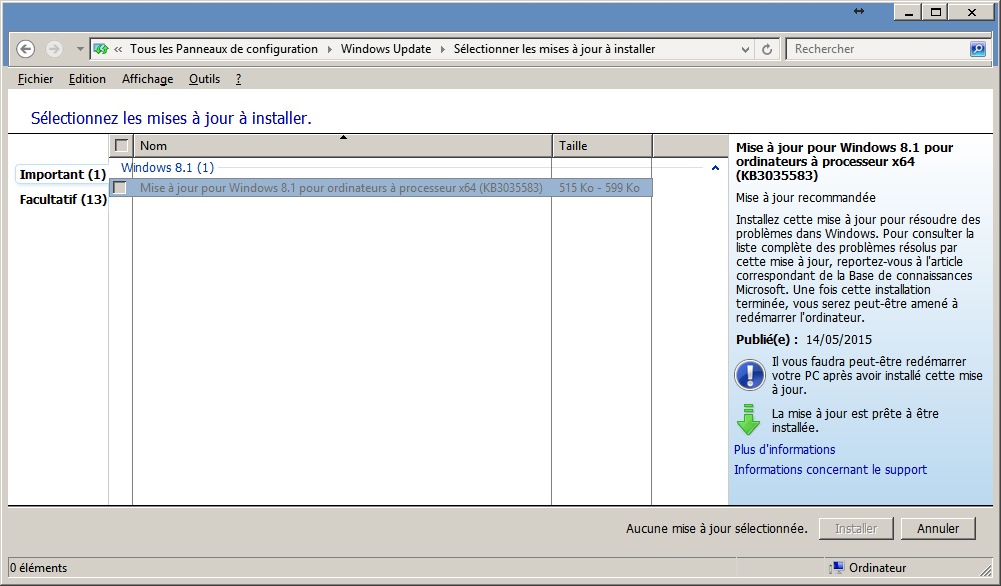1001x586 pixels.
Task: Click the Windows 8.1 (1) group label
Action: [167, 168]
